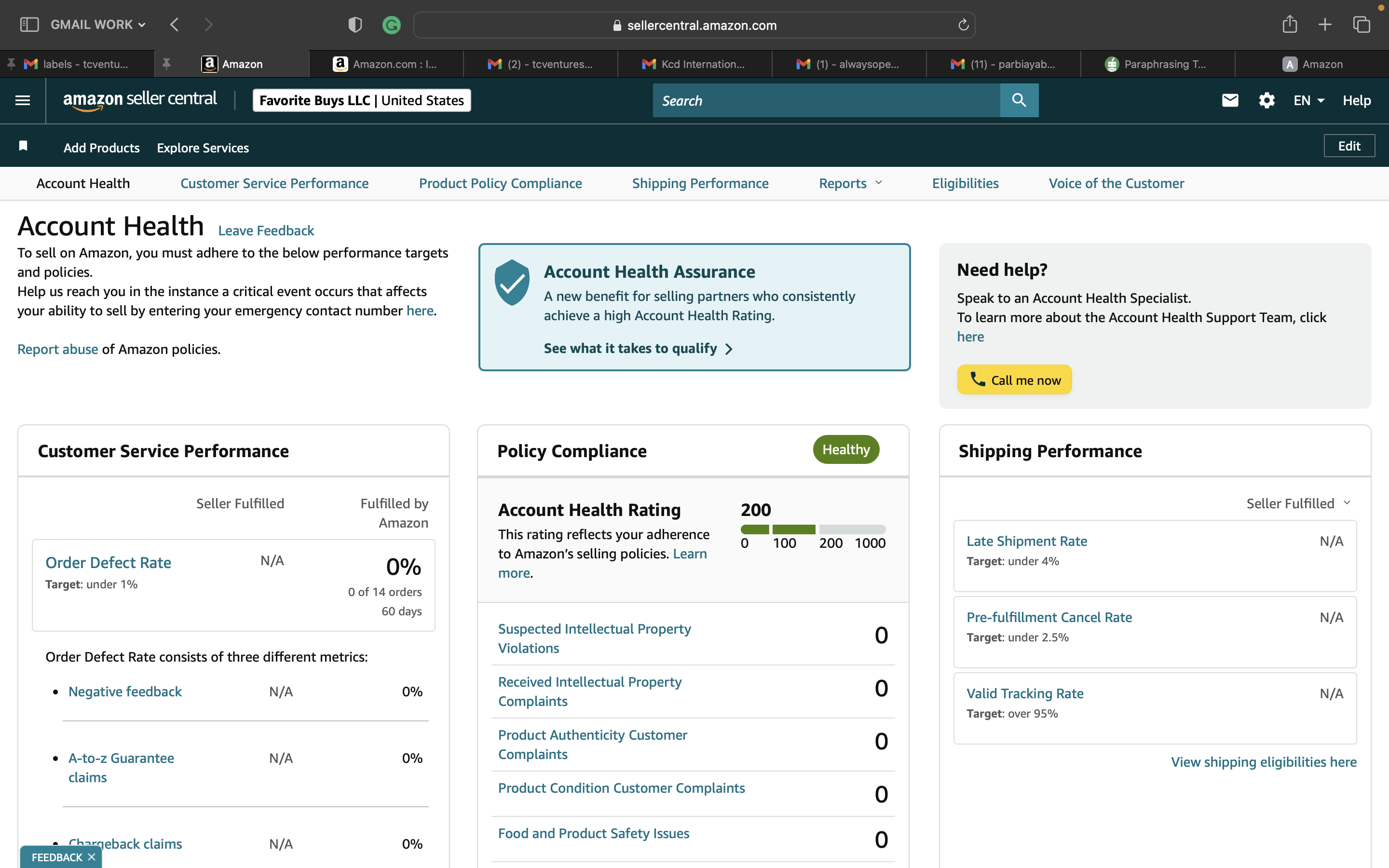Open the privacy shield report icon
The image size is (1389, 868).
click(355, 25)
